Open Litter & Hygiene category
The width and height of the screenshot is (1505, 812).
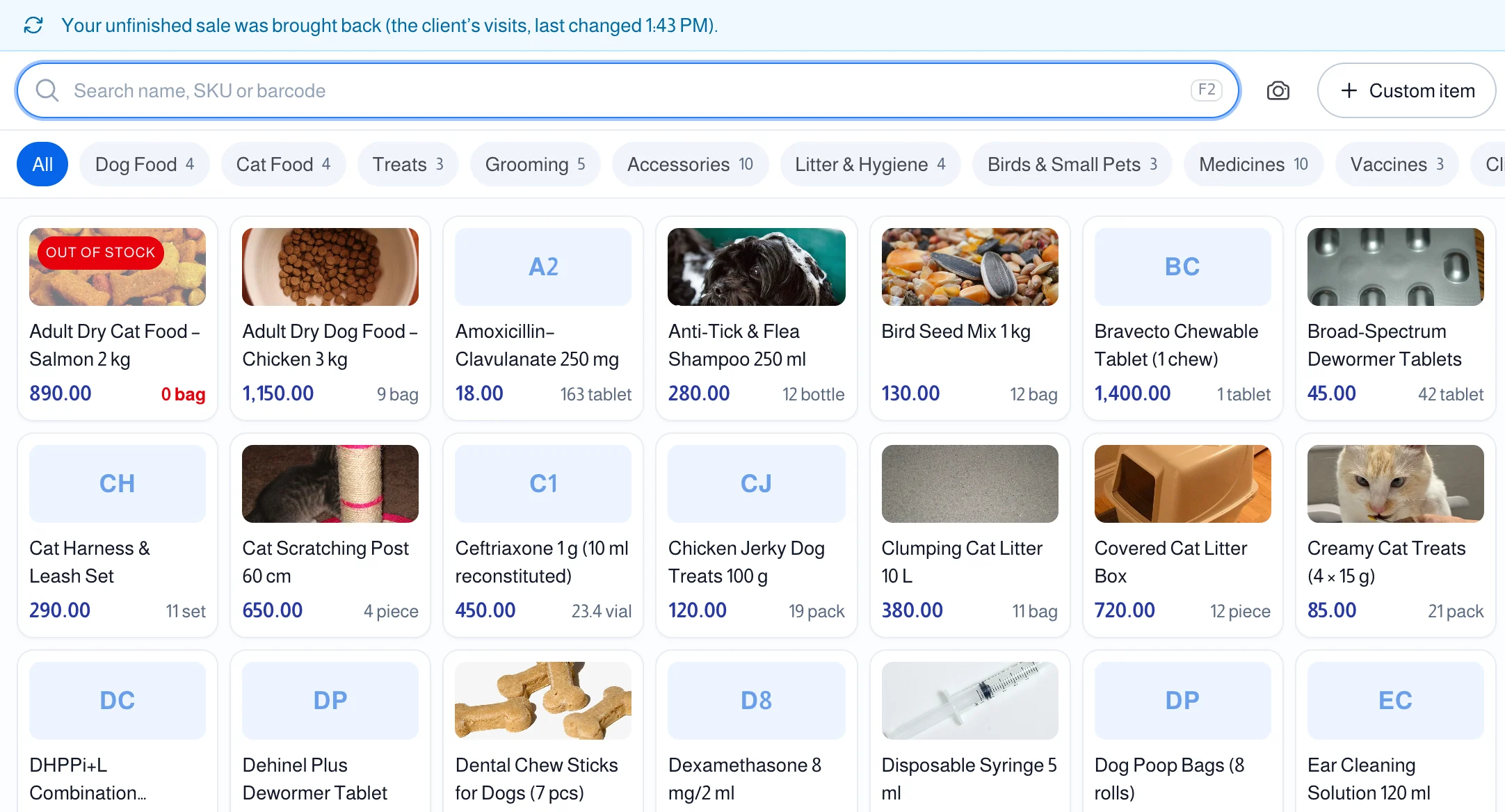coord(870,164)
